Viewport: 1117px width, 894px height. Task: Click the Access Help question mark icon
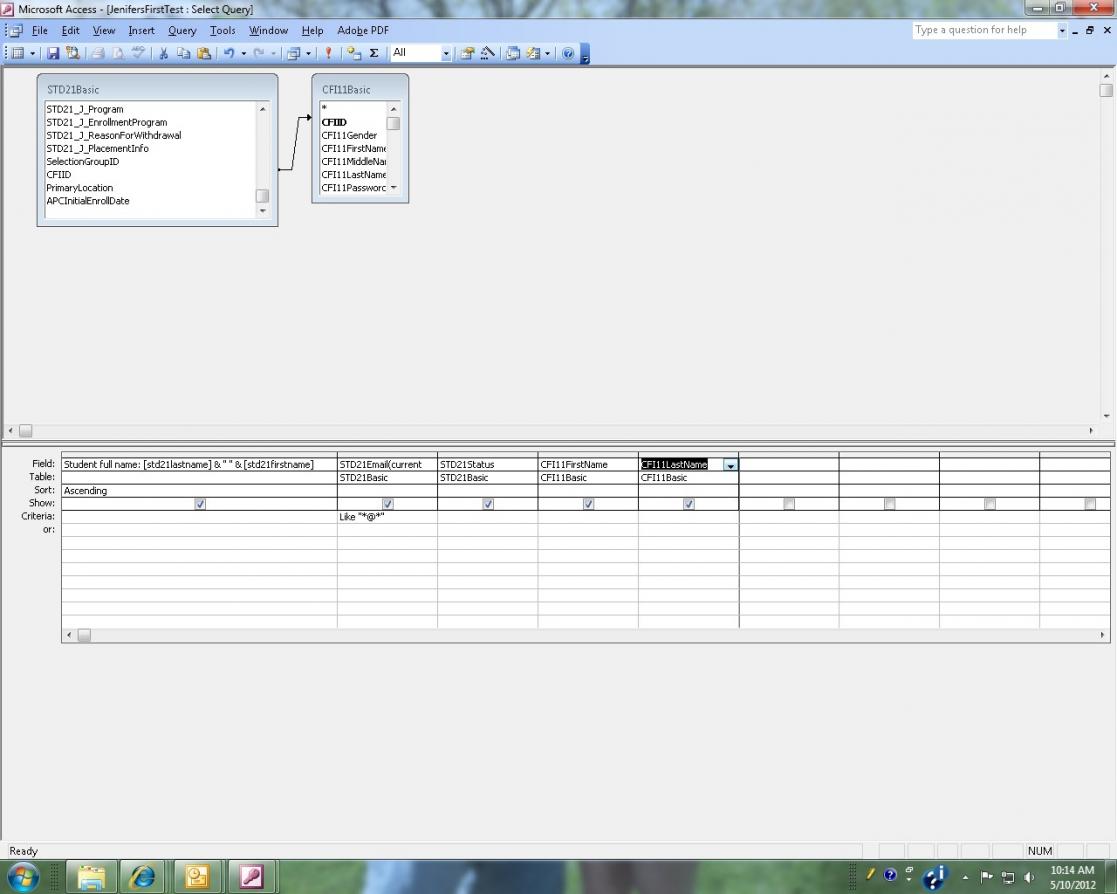[568, 53]
